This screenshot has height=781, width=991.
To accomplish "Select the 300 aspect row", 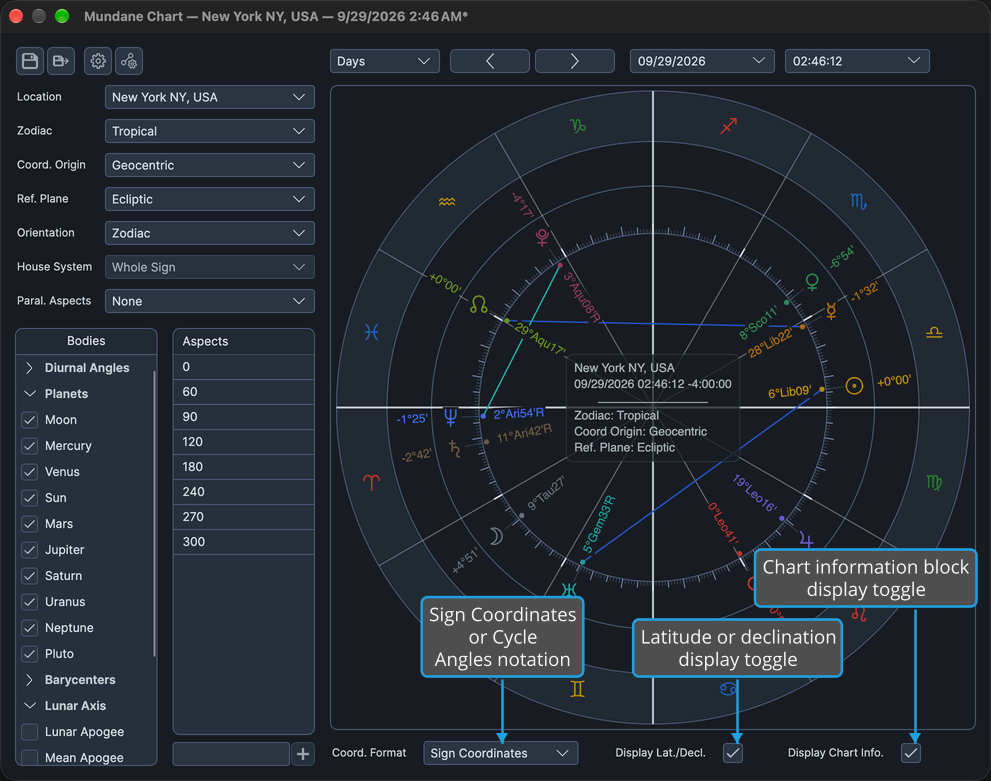I will [x=243, y=542].
